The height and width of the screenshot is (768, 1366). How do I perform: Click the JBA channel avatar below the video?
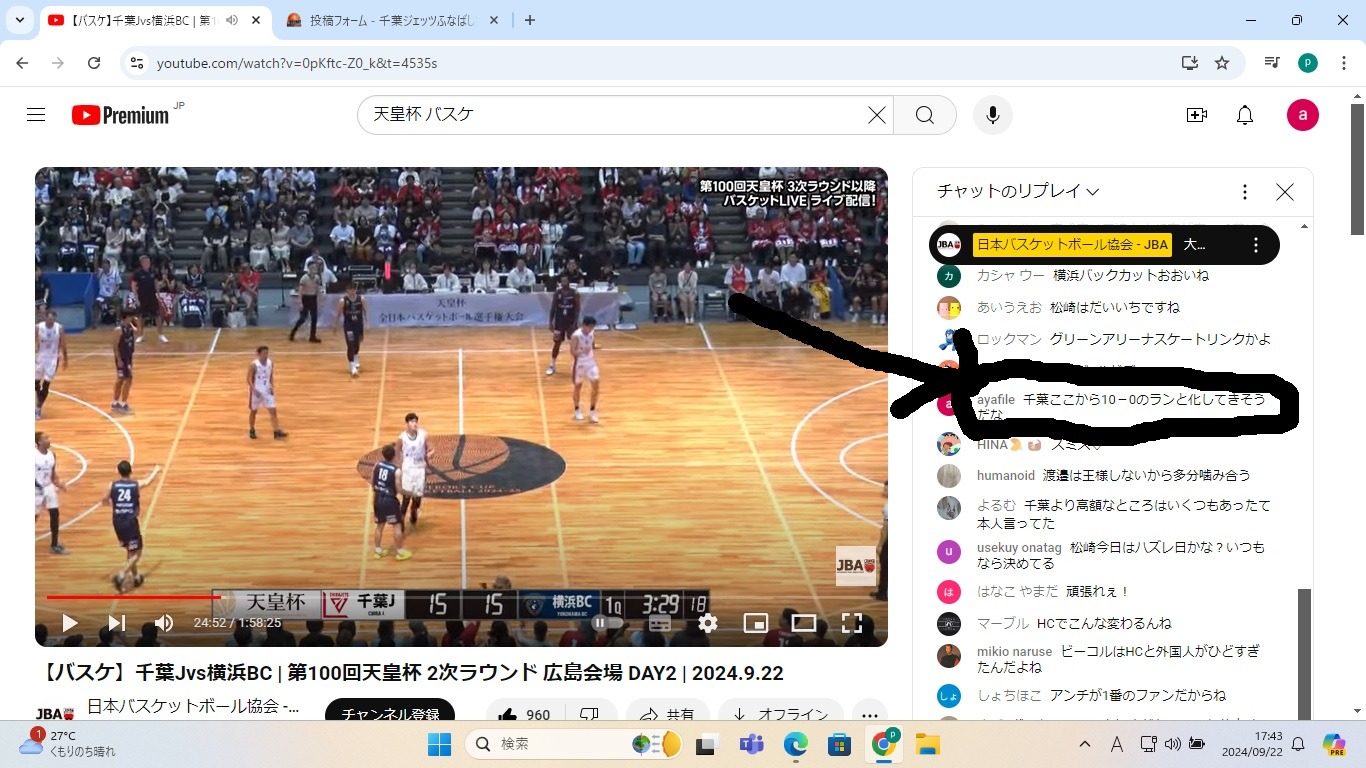pos(55,714)
